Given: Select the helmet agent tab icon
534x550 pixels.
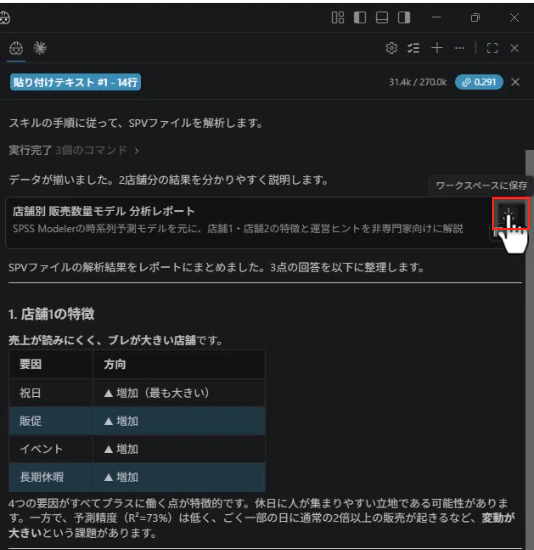Looking at the screenshot, I should point(16,48).
